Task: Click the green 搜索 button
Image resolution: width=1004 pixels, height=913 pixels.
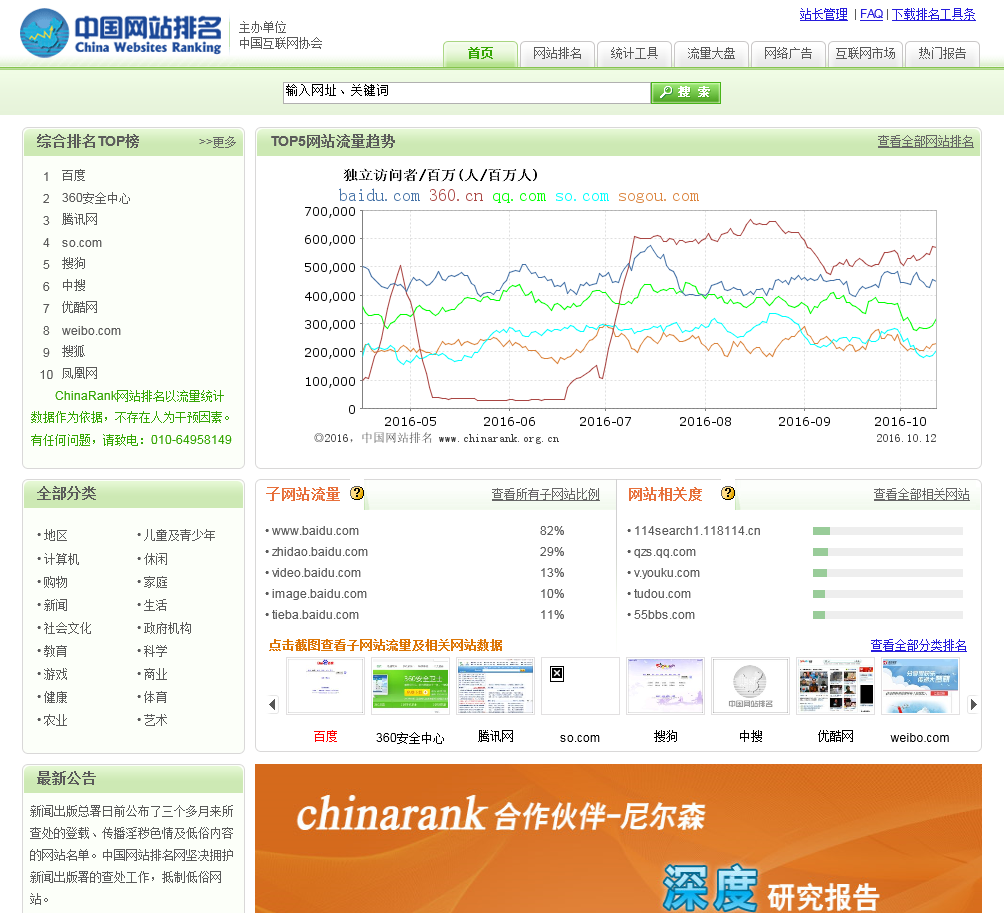Action: [686, 92]
